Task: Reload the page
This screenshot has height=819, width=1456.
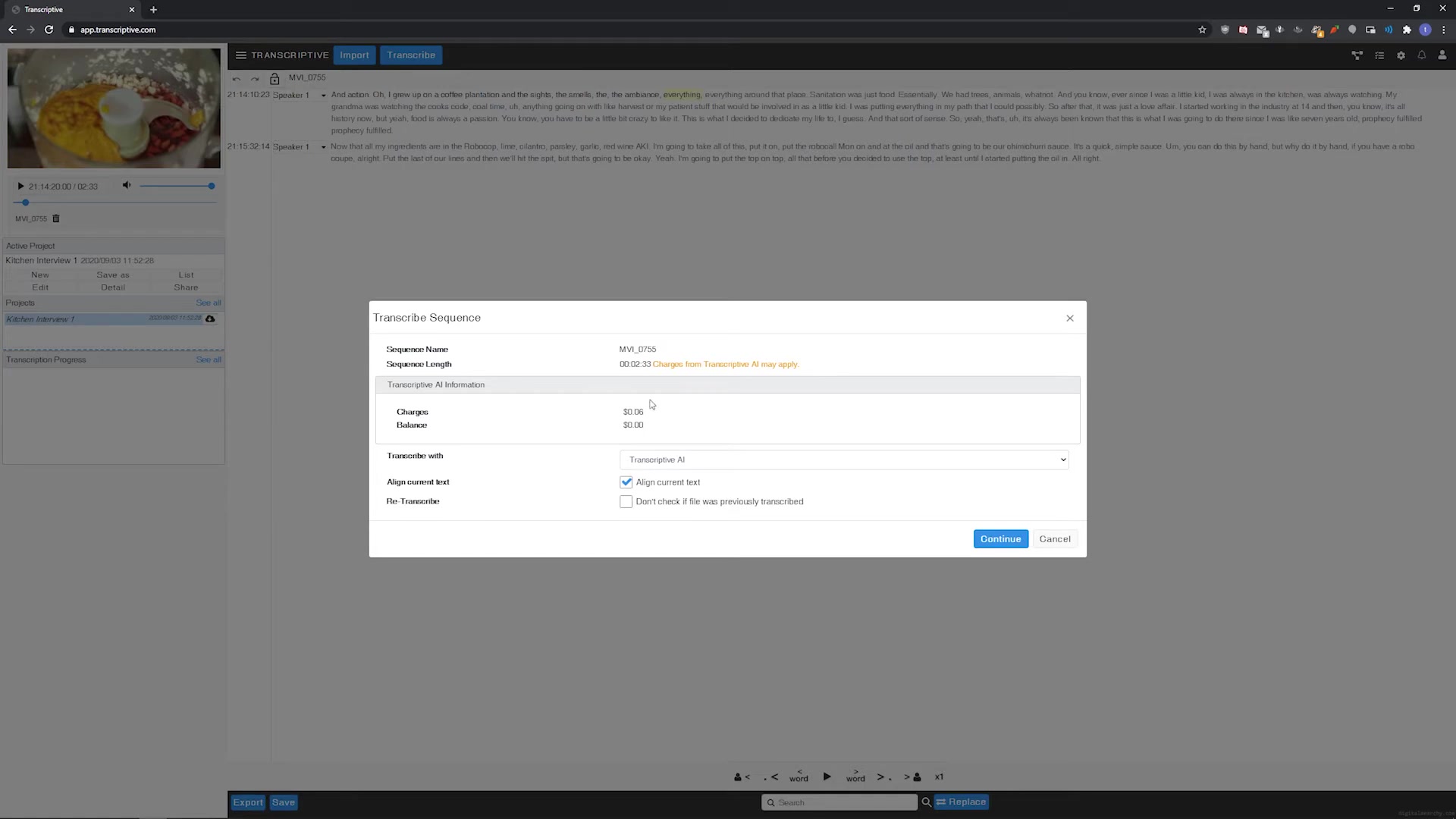Action: [49, 30]
